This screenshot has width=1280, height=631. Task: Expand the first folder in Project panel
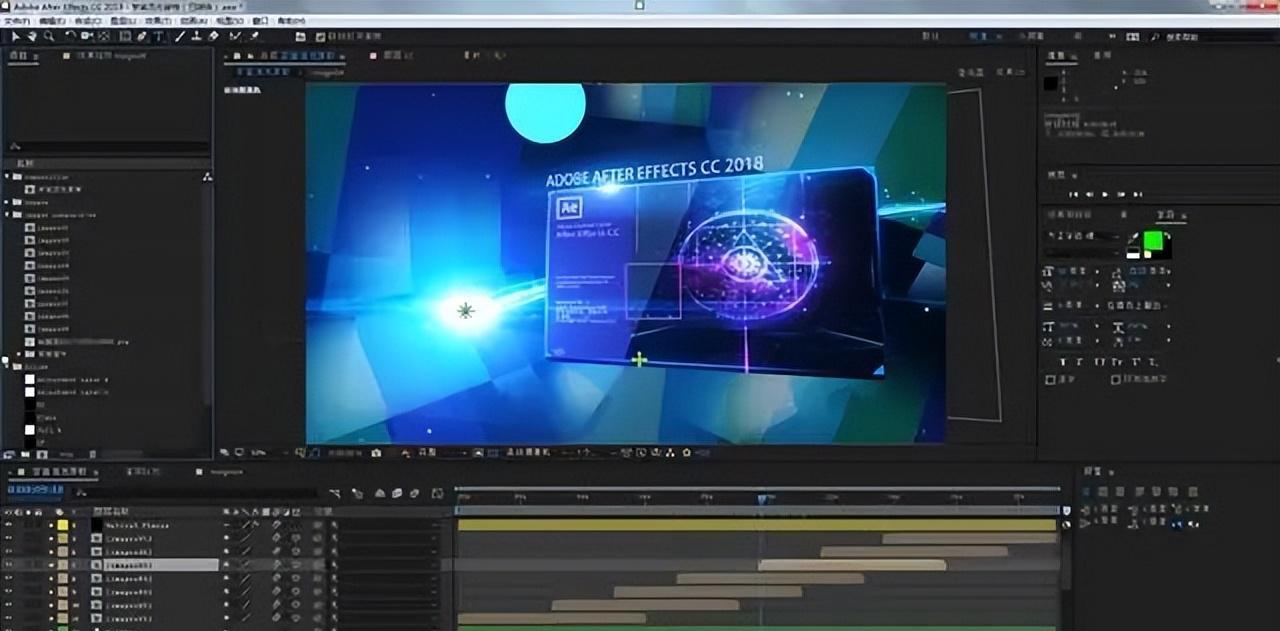tap(7, 176)
